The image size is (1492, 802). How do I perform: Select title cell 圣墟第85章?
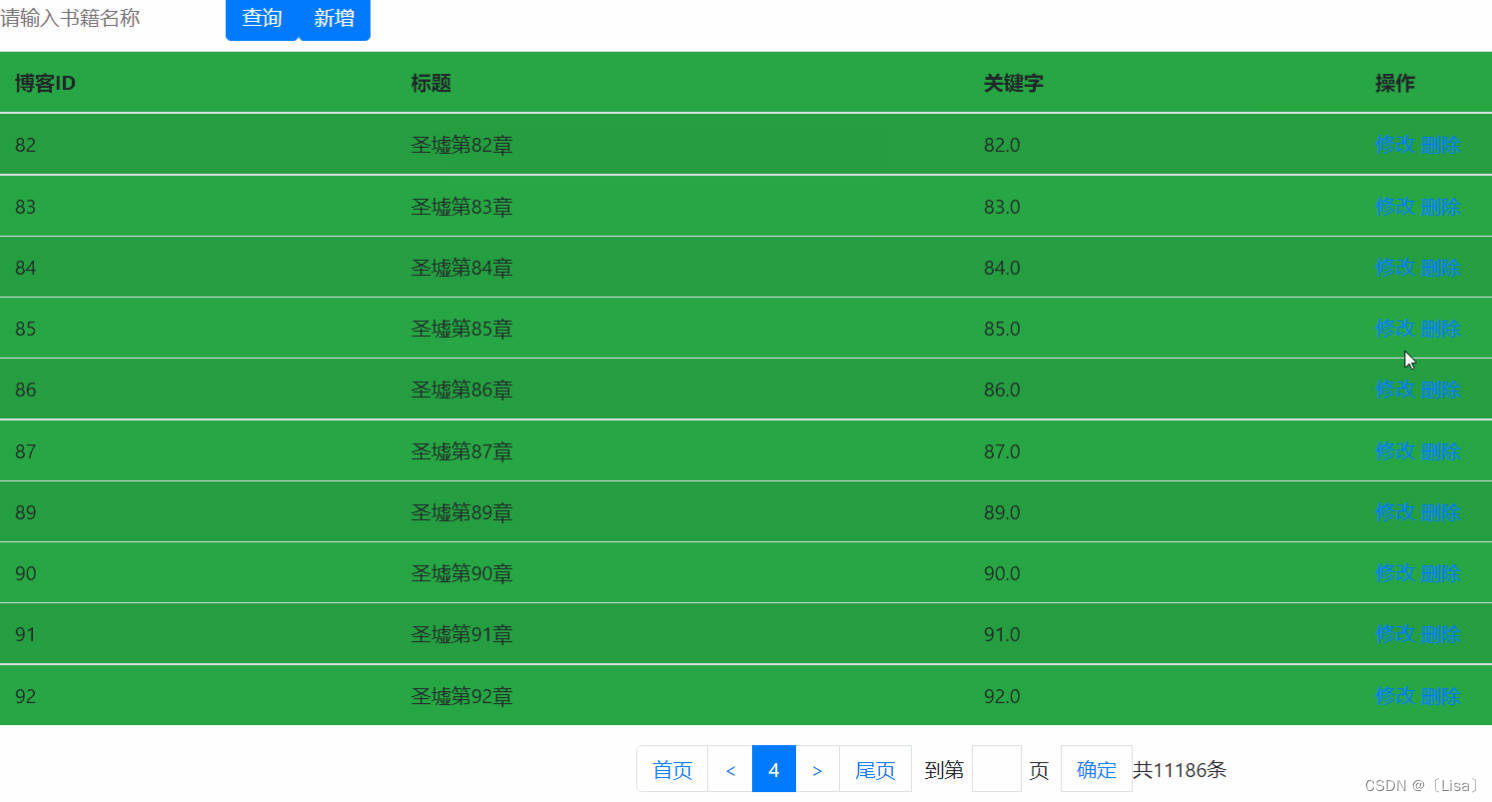pyautogui.click(x=462, y=329)
